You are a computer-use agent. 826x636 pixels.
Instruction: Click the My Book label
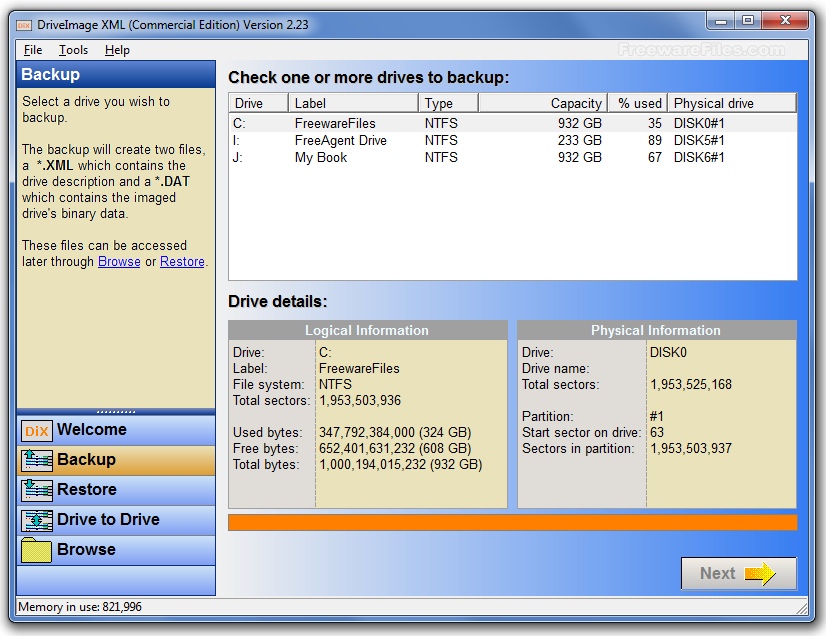321,158
